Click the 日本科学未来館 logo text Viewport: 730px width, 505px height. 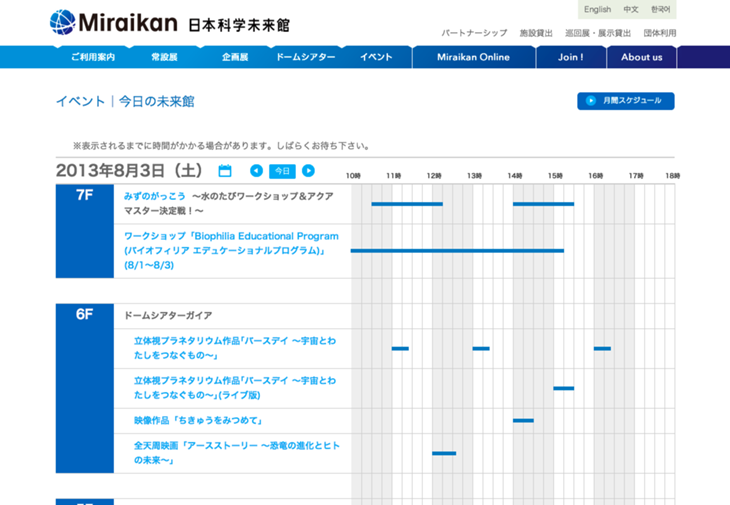coord(239,25)
